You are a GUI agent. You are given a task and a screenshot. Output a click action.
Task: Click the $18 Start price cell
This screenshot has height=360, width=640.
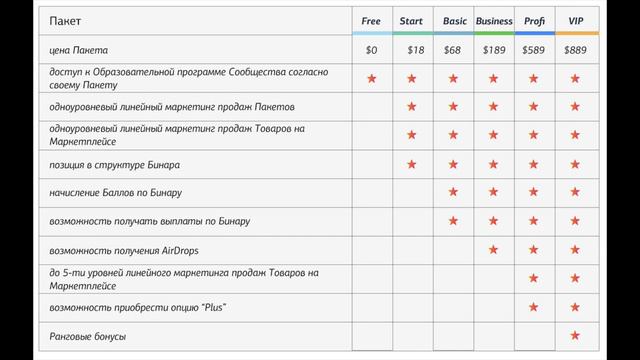(416, 50)
